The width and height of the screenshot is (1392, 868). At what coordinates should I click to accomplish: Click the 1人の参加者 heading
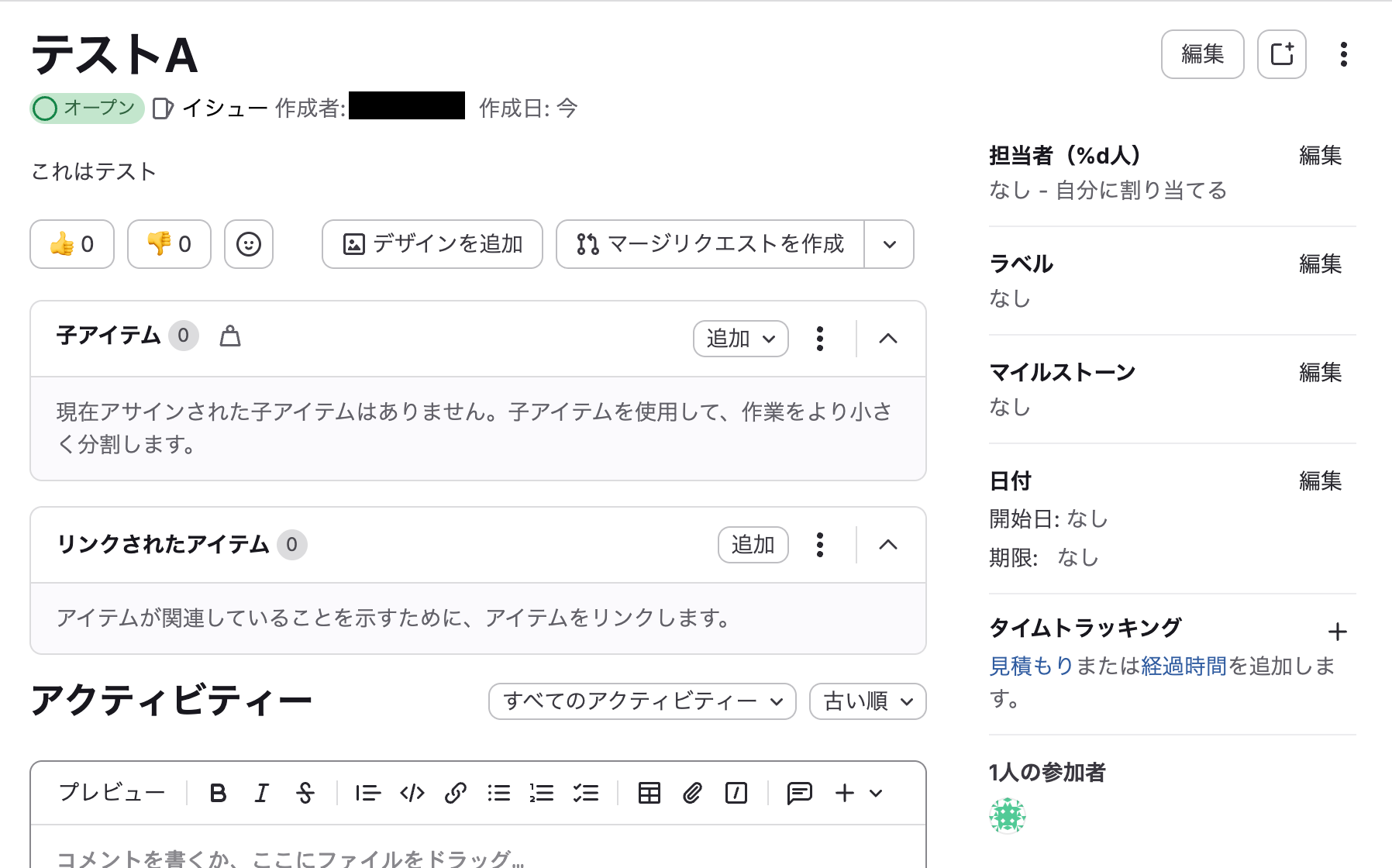click(x=1047, y=773)
